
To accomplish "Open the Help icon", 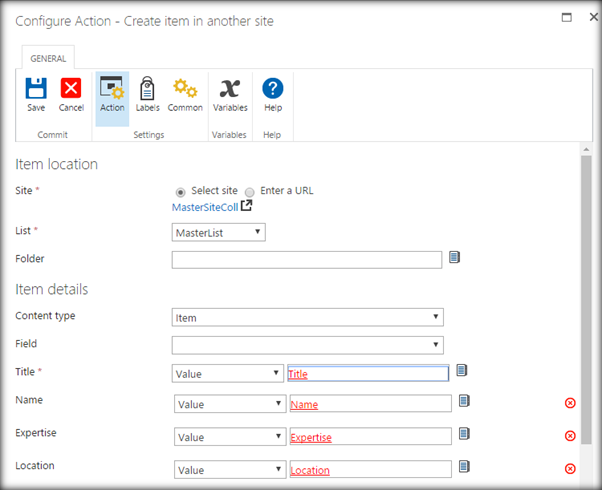I will pyautogui.click(x=272, y=94).
